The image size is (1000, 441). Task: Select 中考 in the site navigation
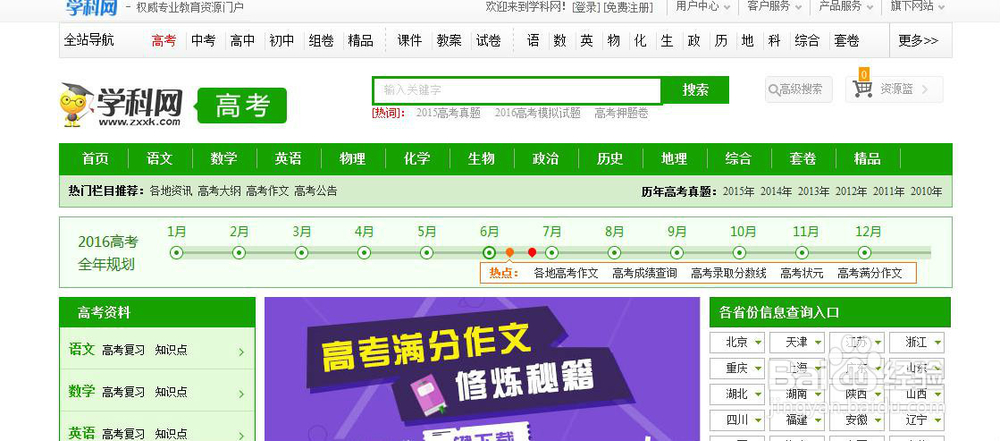[x=203, y=41]
